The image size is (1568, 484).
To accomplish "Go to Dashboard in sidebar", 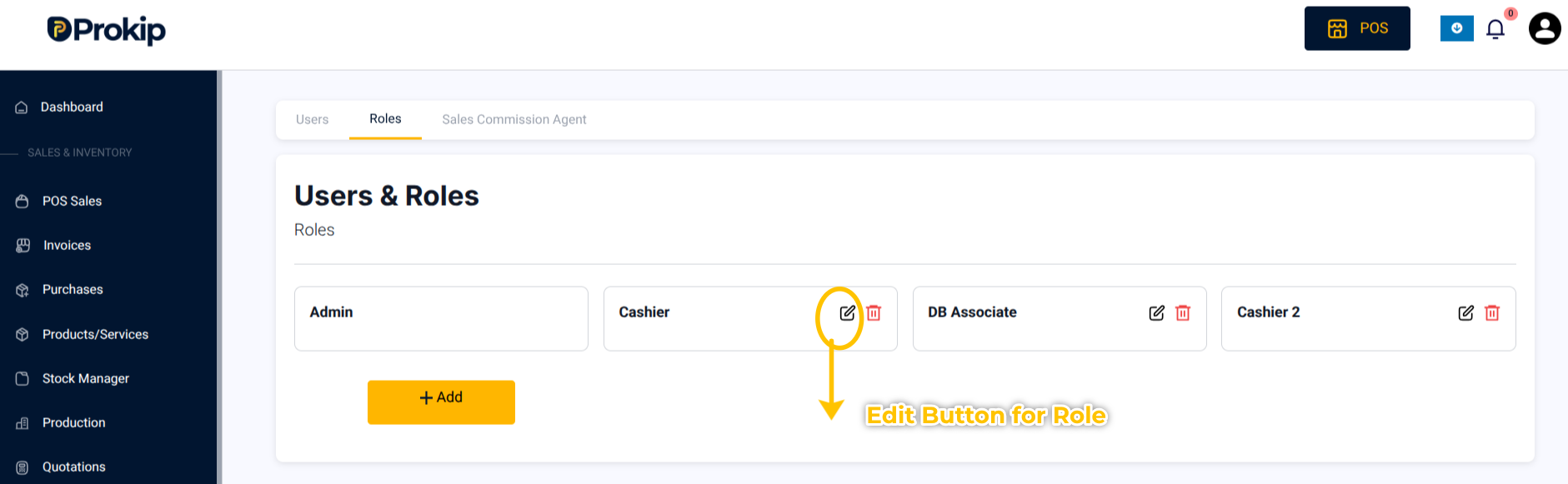I will [72, 107].
